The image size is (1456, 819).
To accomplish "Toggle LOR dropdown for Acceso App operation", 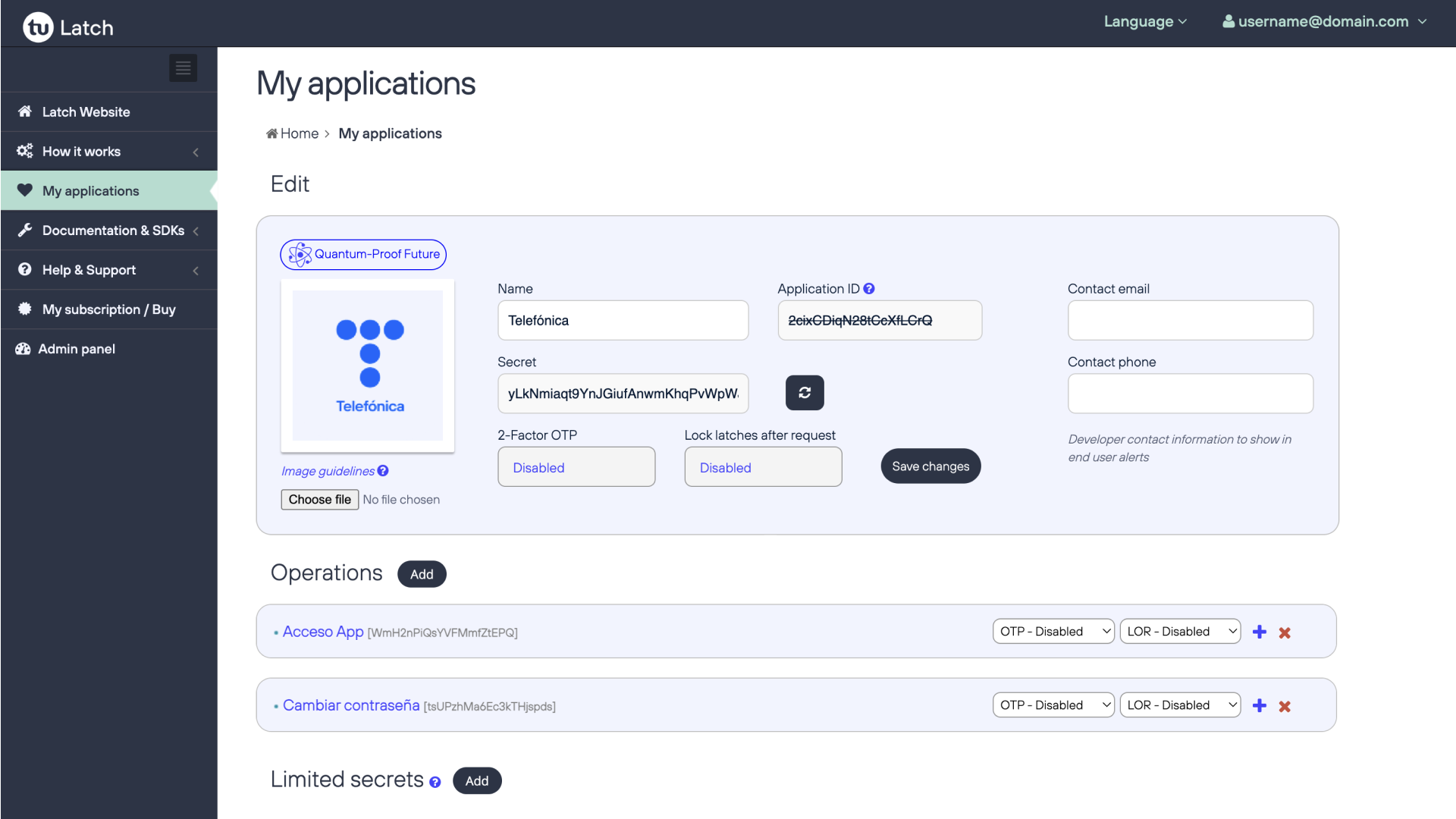I will pyautogui.click(x=1181, y=631).
